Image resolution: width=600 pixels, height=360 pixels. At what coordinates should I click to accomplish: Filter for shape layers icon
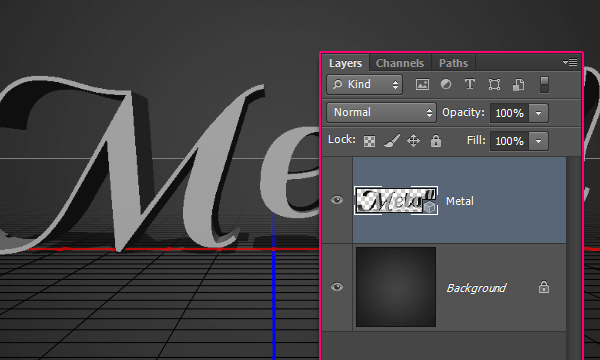(494, 84)
